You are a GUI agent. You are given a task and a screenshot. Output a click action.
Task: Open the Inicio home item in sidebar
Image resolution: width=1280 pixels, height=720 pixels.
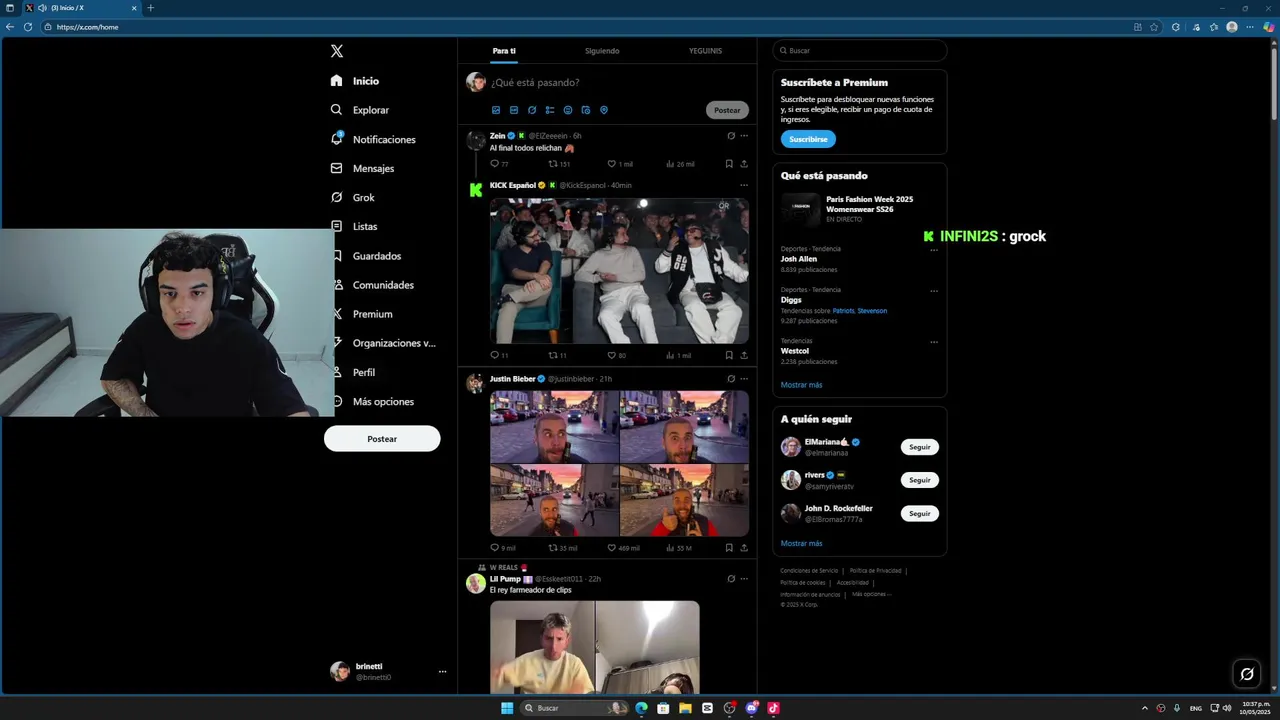click(355, 81)
